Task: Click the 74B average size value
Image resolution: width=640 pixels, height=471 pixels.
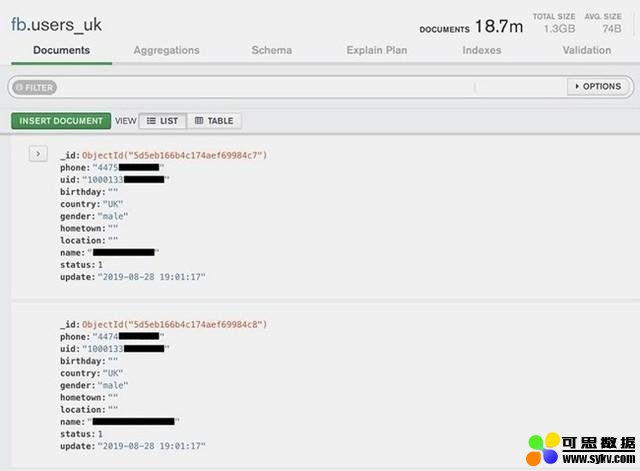Action: point(612,29)
